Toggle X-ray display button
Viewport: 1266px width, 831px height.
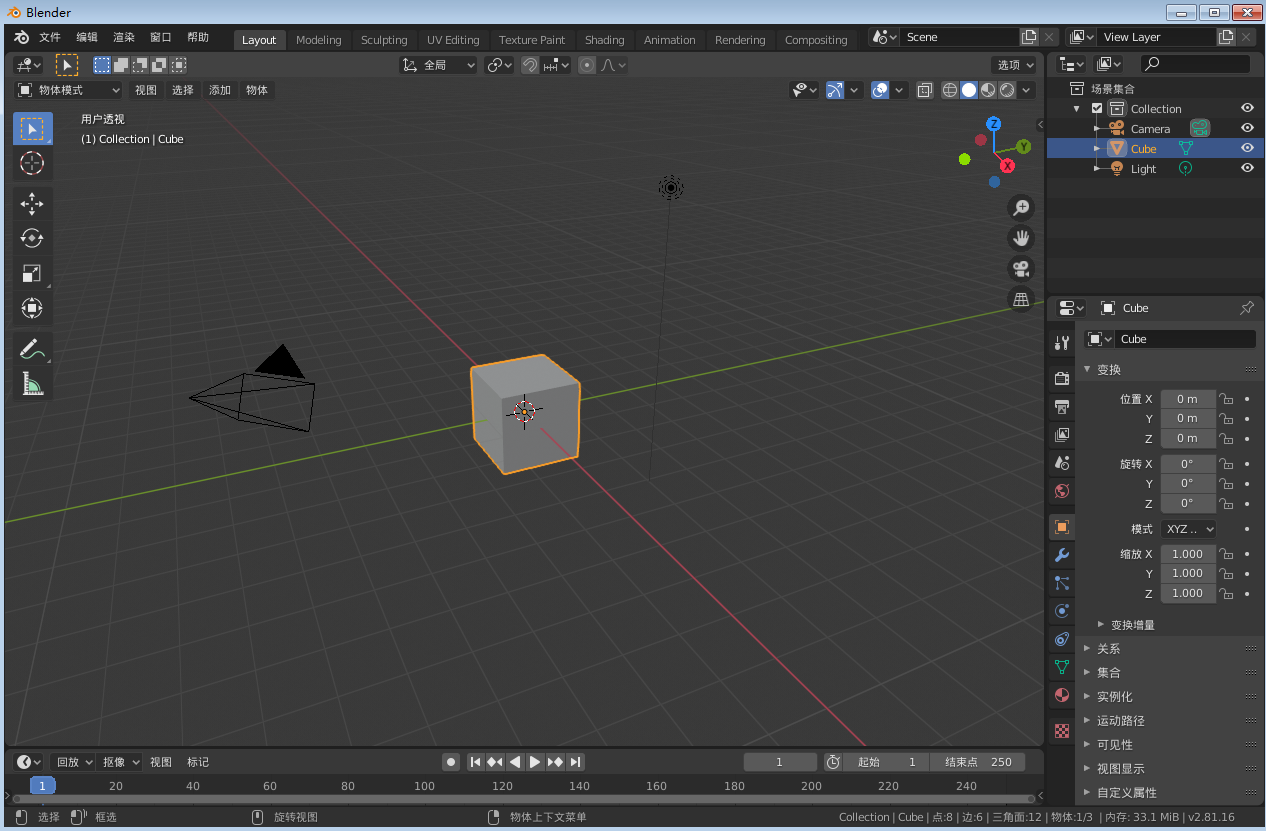(x=925, y=90)
